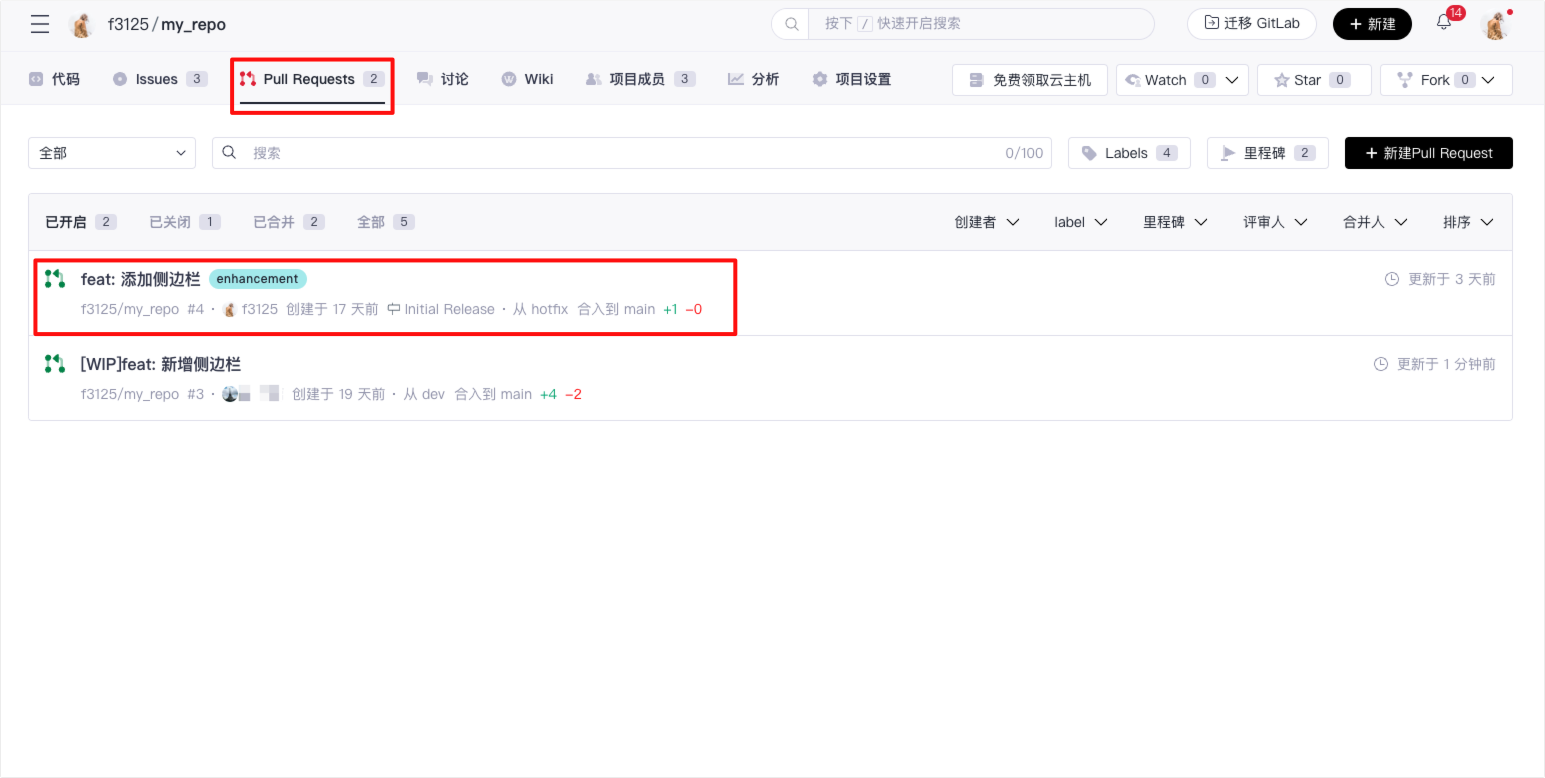Click the pull request 搜索 input field
Image resolution: width=1545 pixels, height=778 pixels.
tap(620, 153)
